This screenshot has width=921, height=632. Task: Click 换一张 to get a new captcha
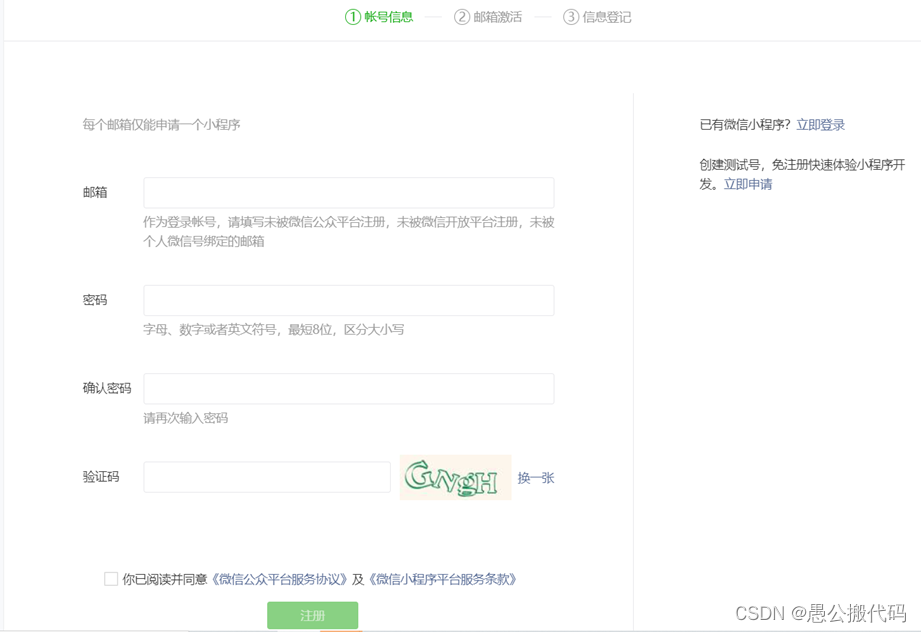click(x=534, y=477)
